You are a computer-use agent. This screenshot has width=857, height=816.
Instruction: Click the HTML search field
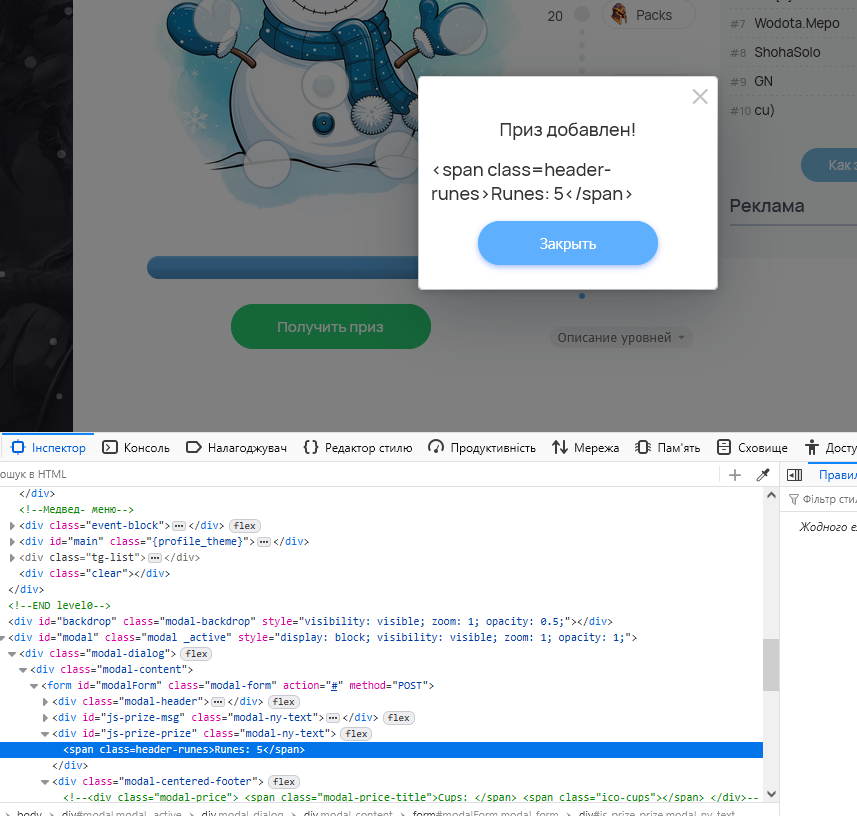[x=358, y=474]
